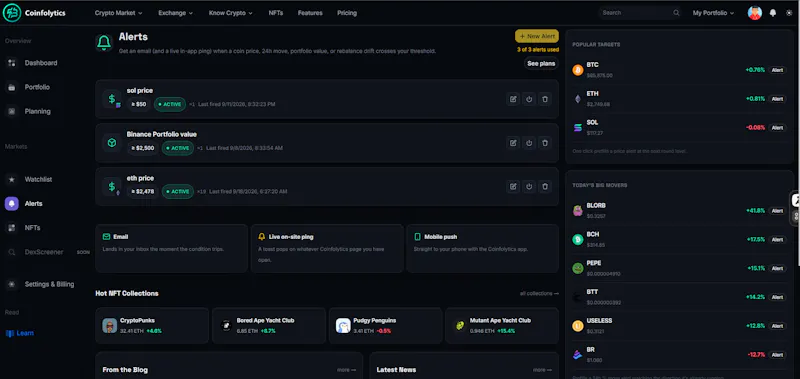
Task: Open the all collections link
Action: 539,293
